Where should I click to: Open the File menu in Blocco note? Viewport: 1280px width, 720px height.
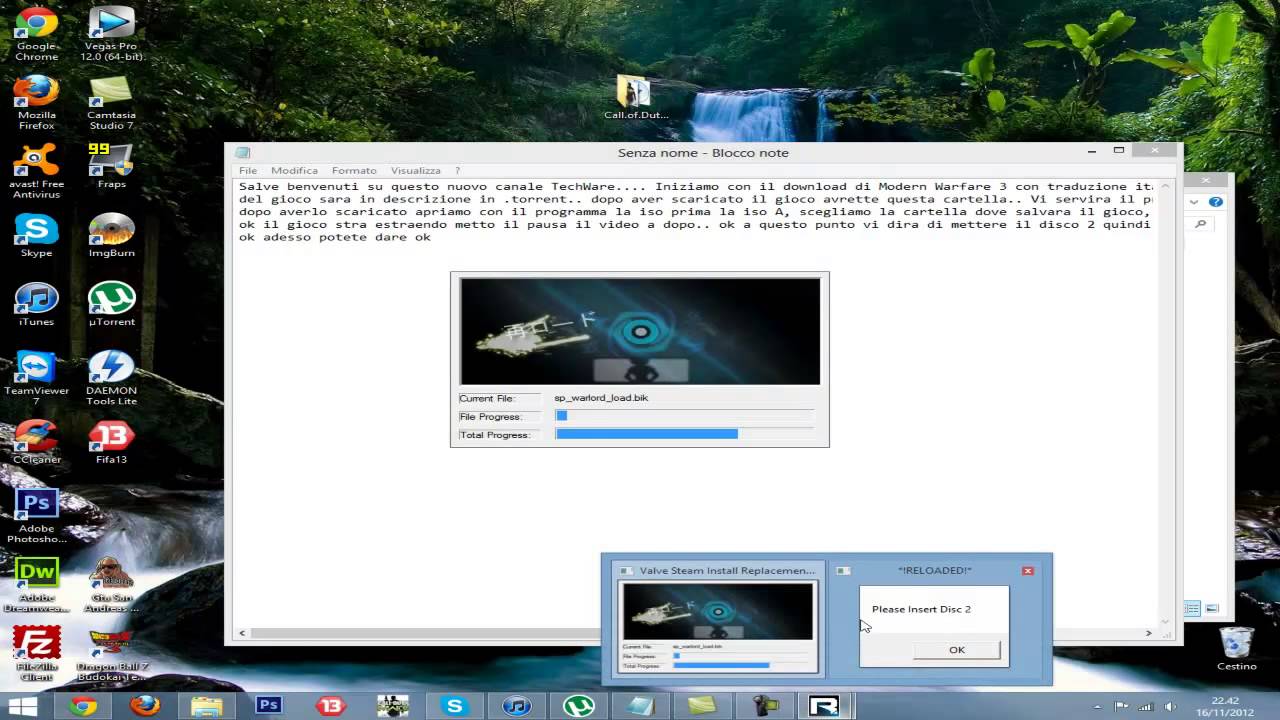click(247, 171)
